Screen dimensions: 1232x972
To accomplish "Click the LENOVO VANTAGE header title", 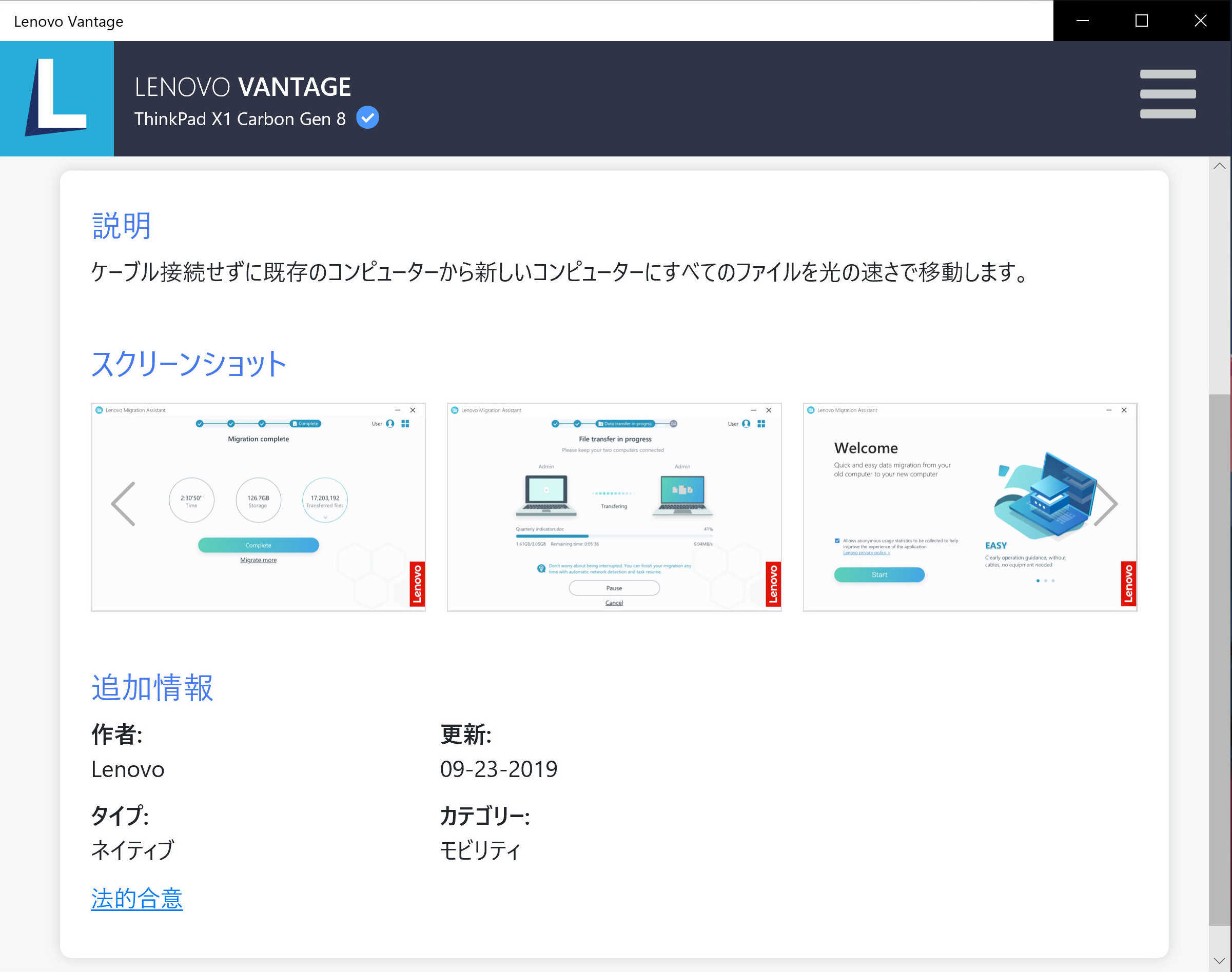I will point(243,87).
